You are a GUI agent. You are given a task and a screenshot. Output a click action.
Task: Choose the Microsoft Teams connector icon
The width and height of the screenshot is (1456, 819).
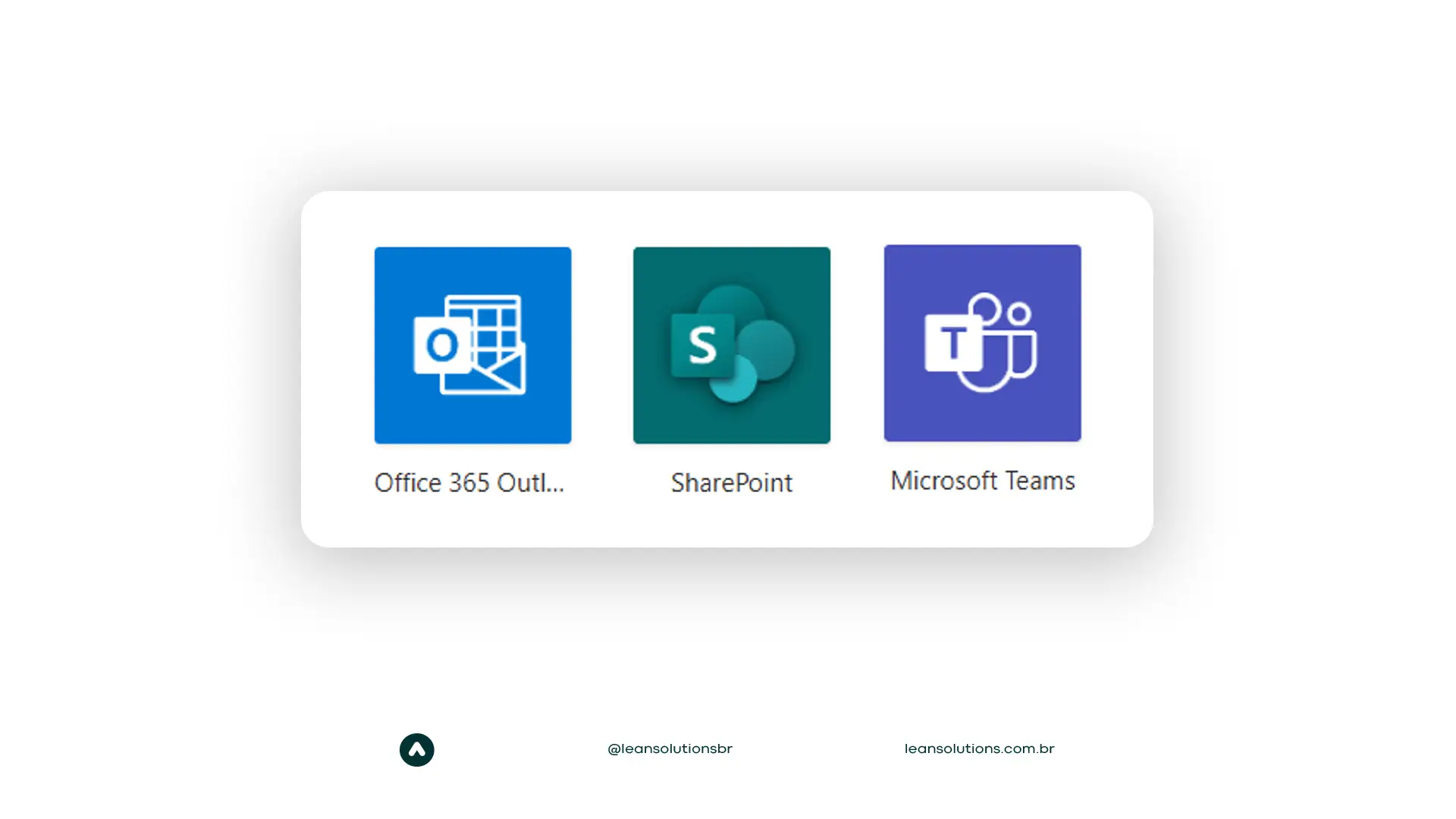pos(983,343)
